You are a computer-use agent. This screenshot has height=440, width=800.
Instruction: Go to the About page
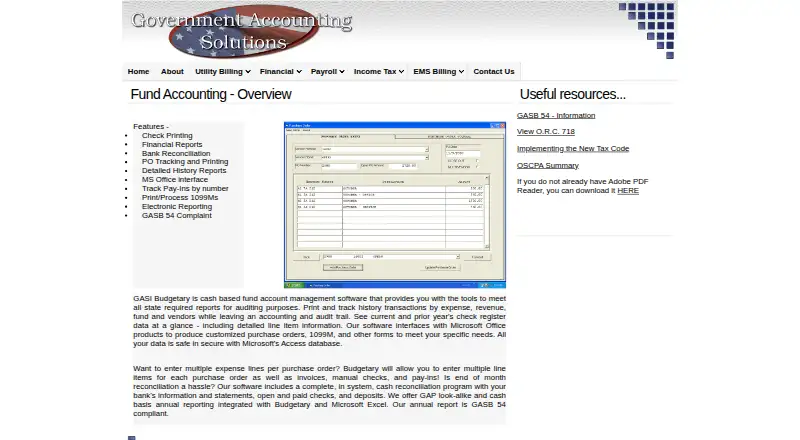click(172, 71)
